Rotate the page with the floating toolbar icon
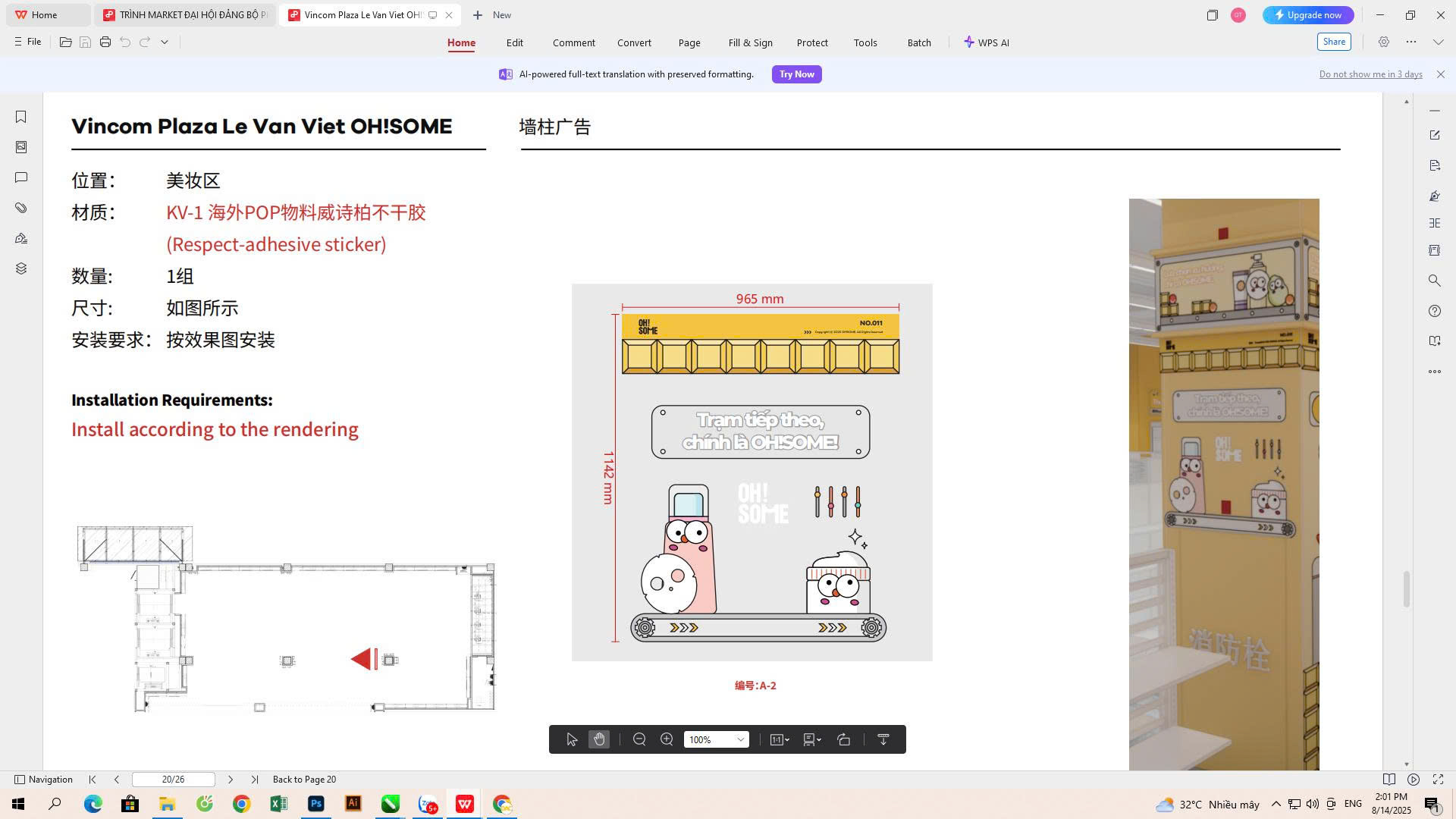This screenshot has height=819, width=1456. point(843,739)
